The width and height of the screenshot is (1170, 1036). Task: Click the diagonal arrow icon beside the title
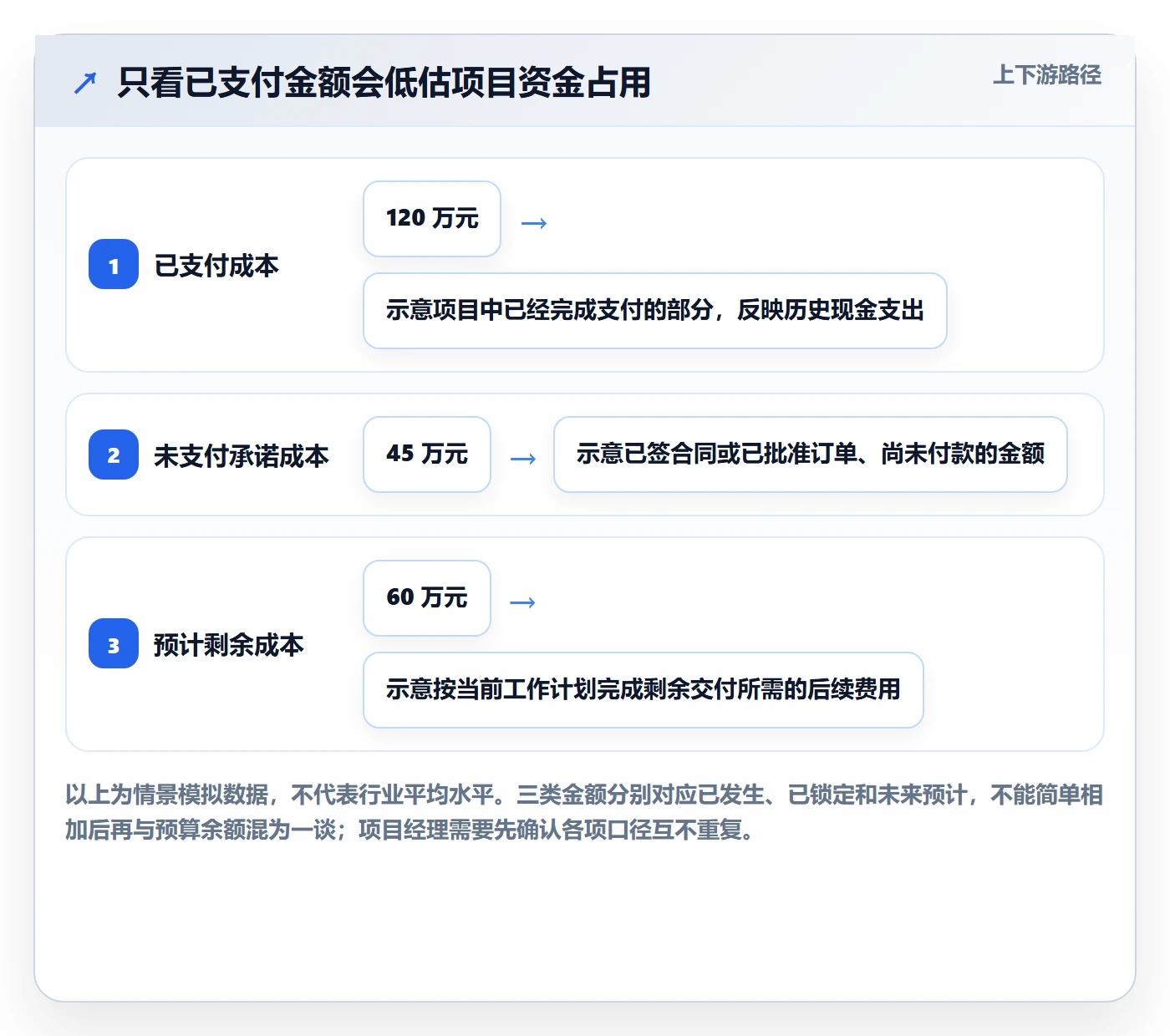(85, 83)
